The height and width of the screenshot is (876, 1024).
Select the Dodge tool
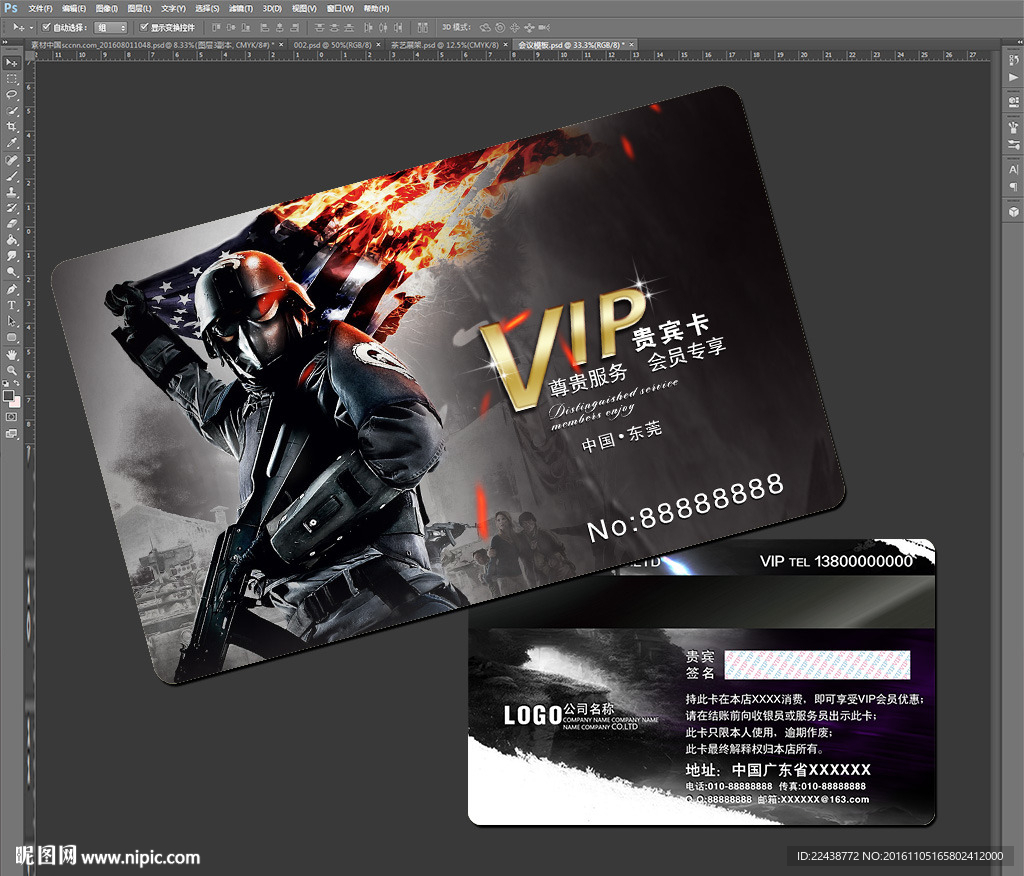point(12,272)
